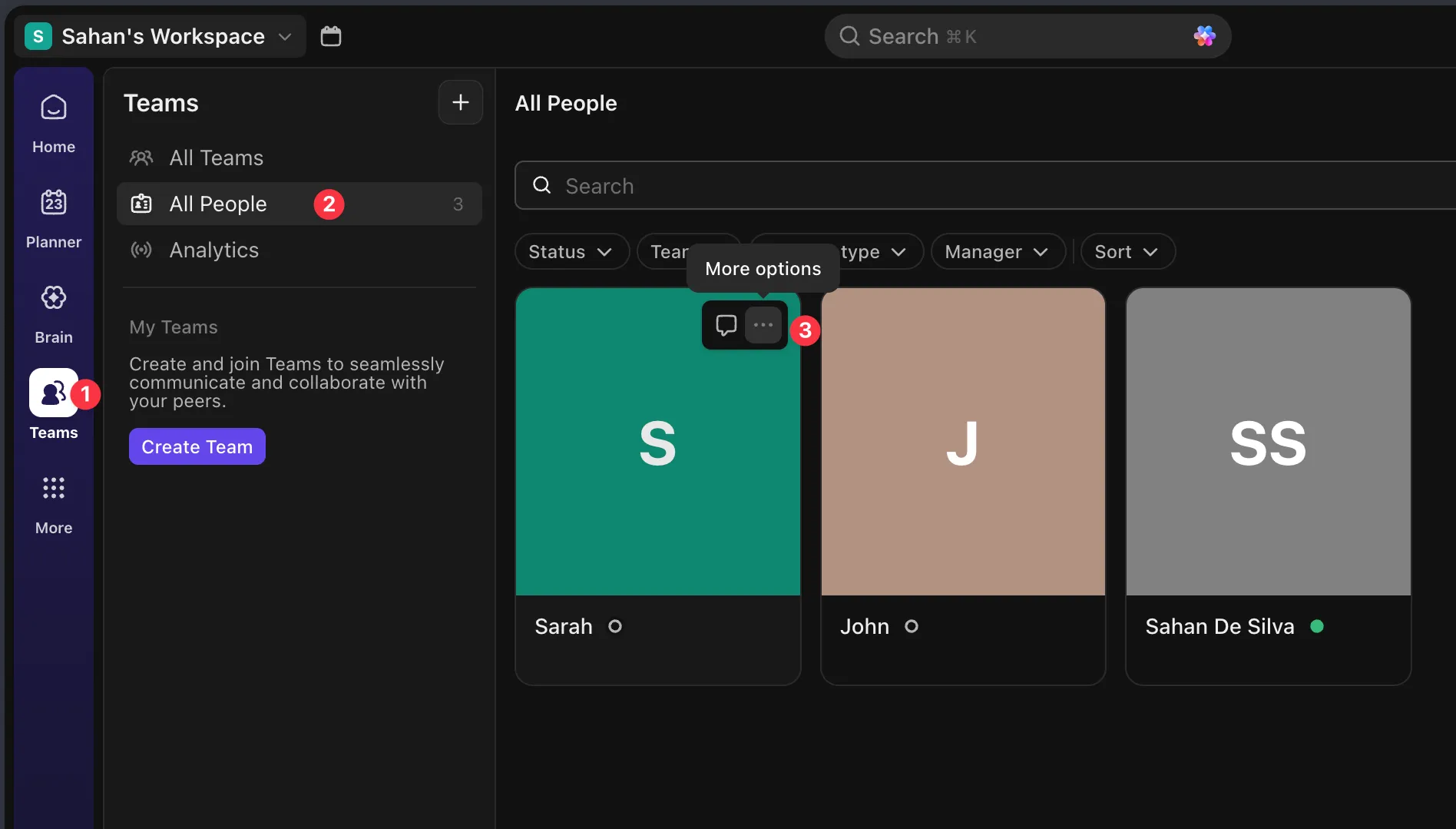
Task: Click John's status indicator circle
Action: pos(912,626)
